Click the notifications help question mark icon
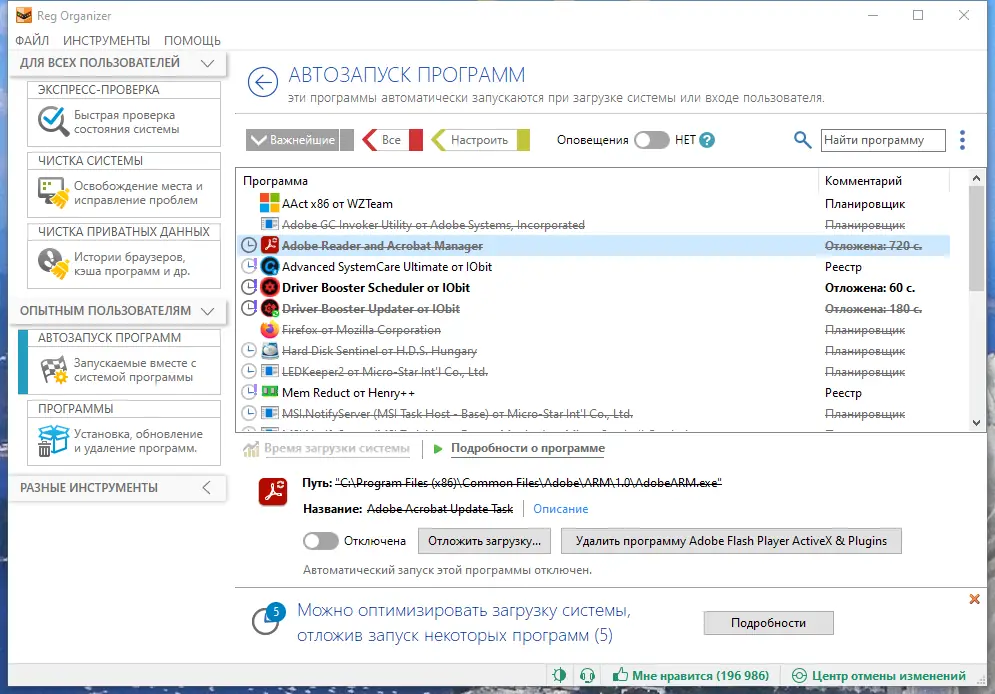The height and width of the screenshot is (694, 995). [707, 140]
